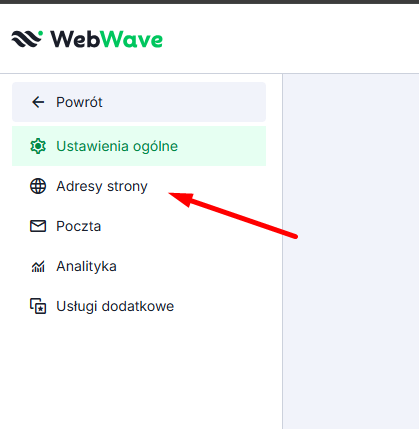419x429 pixels.
Task: Click the blank white header right of logo
Action: 290,39
